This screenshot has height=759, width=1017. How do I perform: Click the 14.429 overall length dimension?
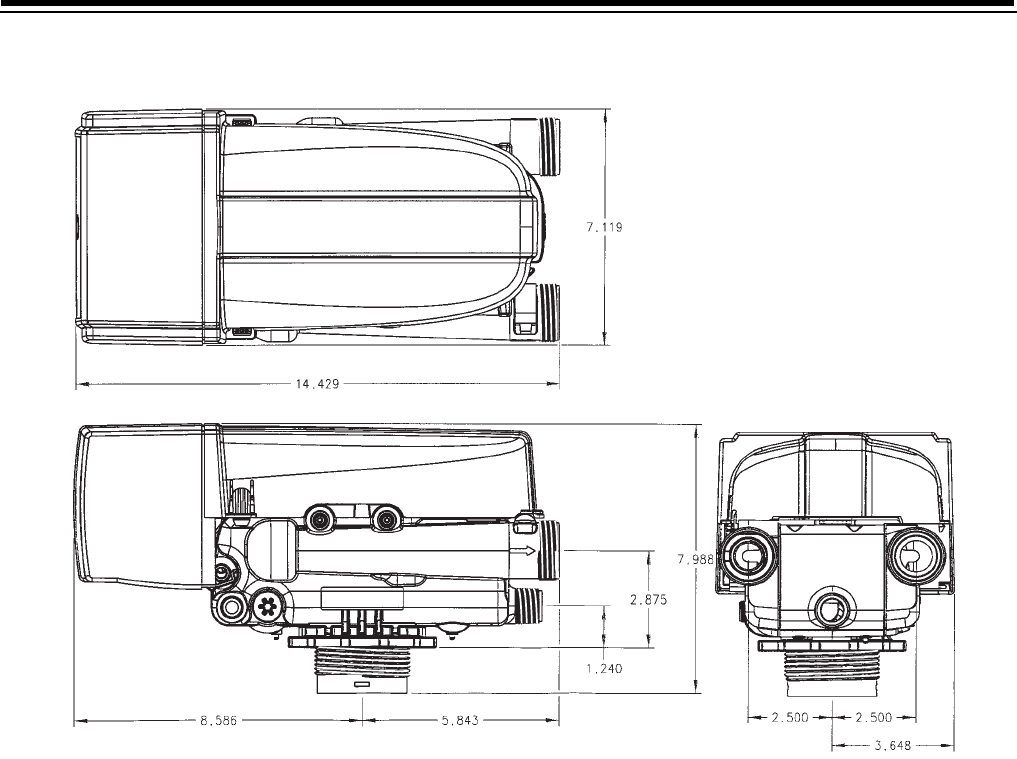[317, 384]
